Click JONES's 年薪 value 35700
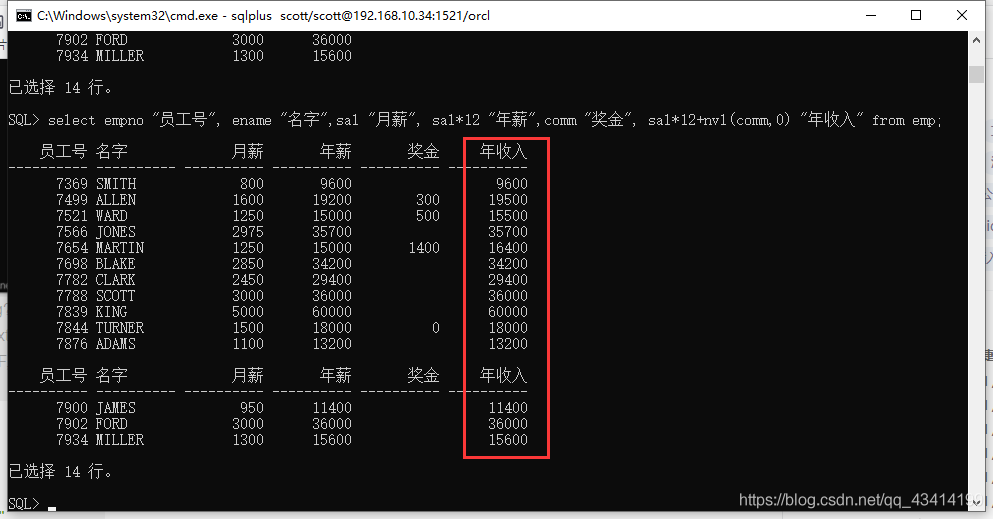993x519 pixels. coord(332,232)
